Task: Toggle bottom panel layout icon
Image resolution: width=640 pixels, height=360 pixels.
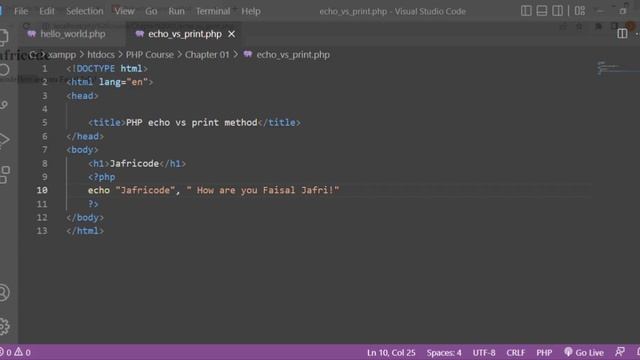Action: coord(542,11)
